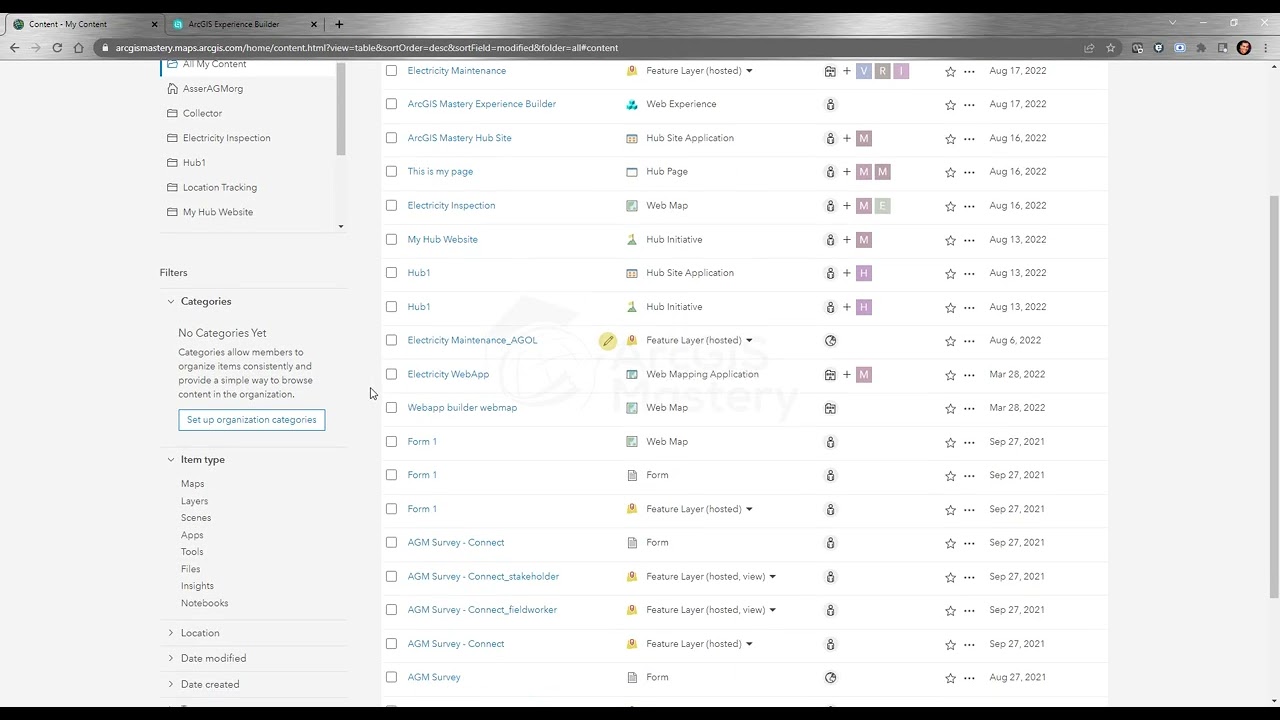The image size is (1280, 720).
Task: Filter item type by Maps
Action: 192,484
